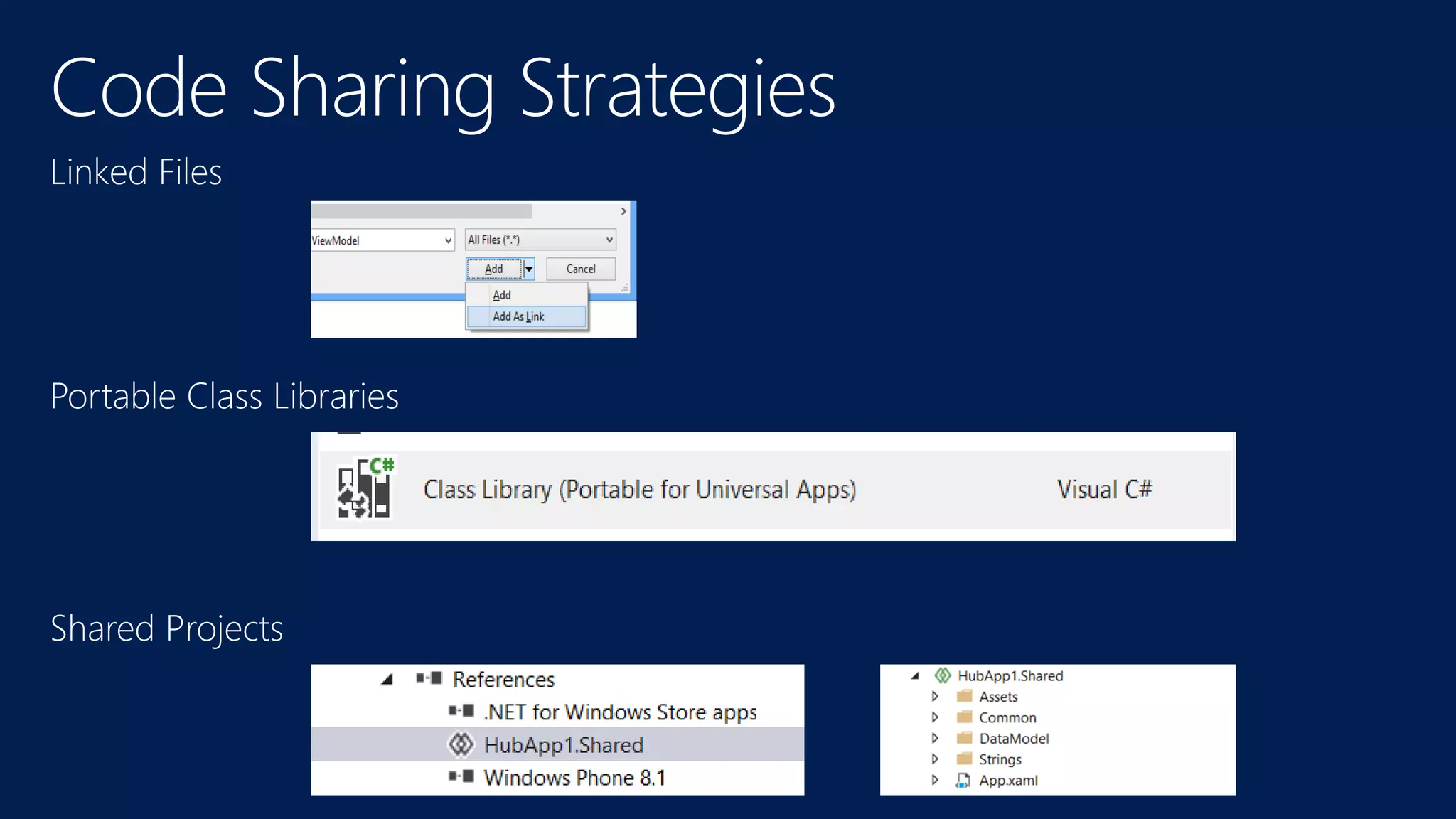Collapse the References tree node

387,680
